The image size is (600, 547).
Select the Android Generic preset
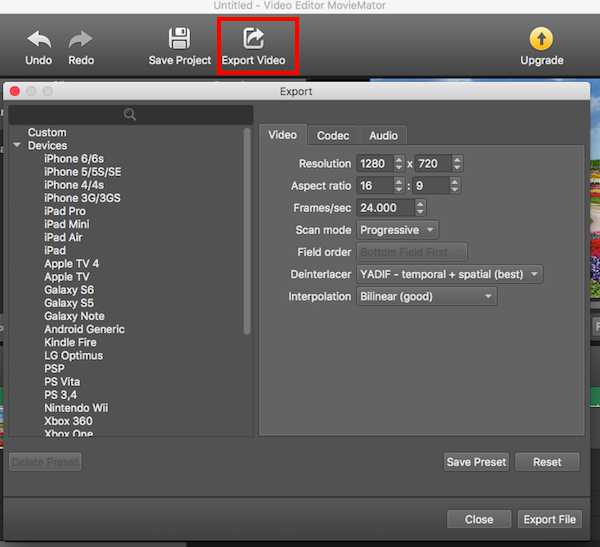point(85,329)
